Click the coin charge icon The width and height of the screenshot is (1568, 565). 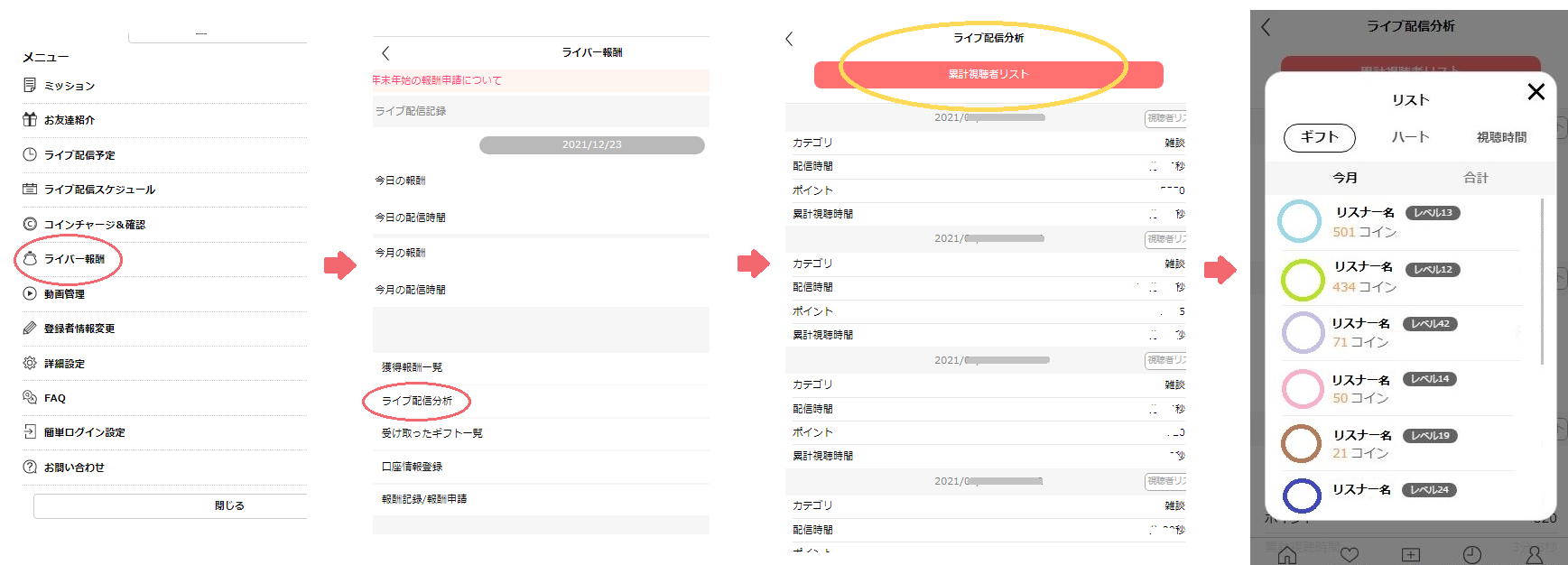[x=30, y=224]
